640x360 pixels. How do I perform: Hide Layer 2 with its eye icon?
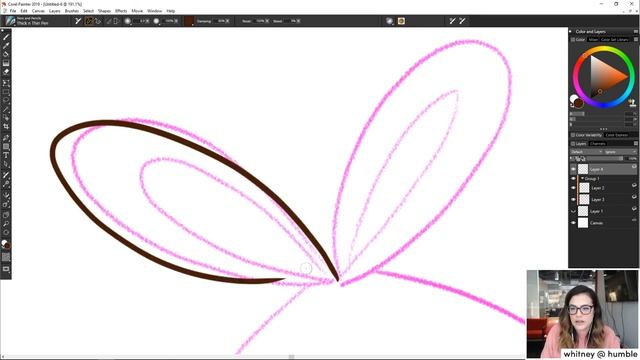click(573, 188)
